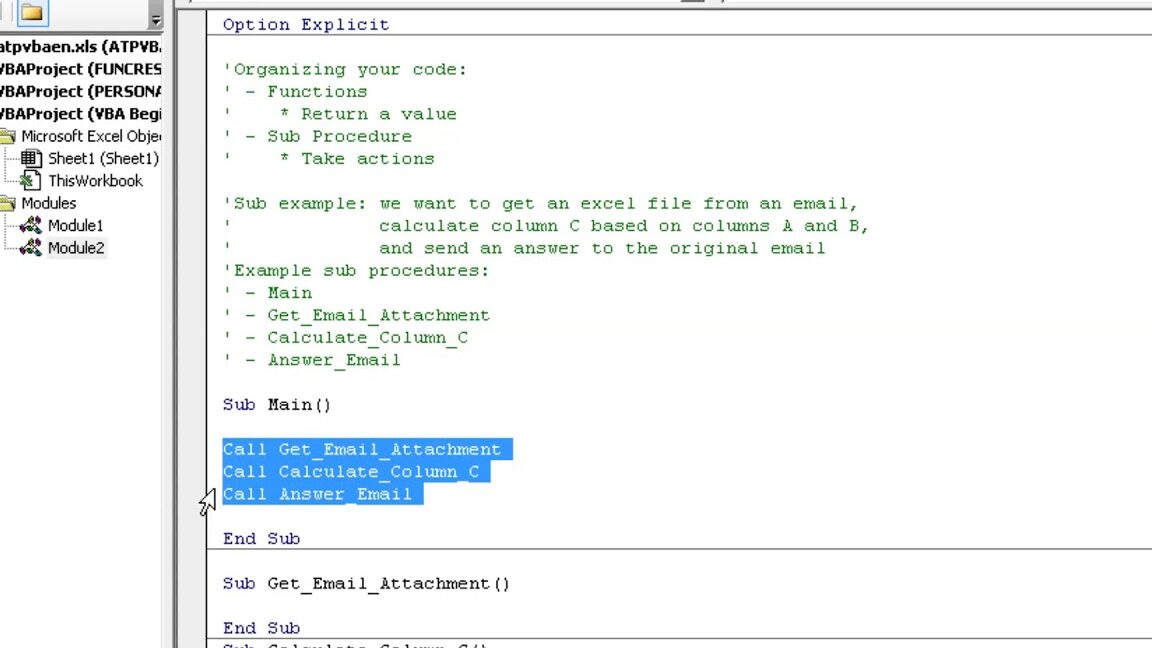Click the Module2 module icon
Viewport: 1152px width, 648px height.
[32, 247]
